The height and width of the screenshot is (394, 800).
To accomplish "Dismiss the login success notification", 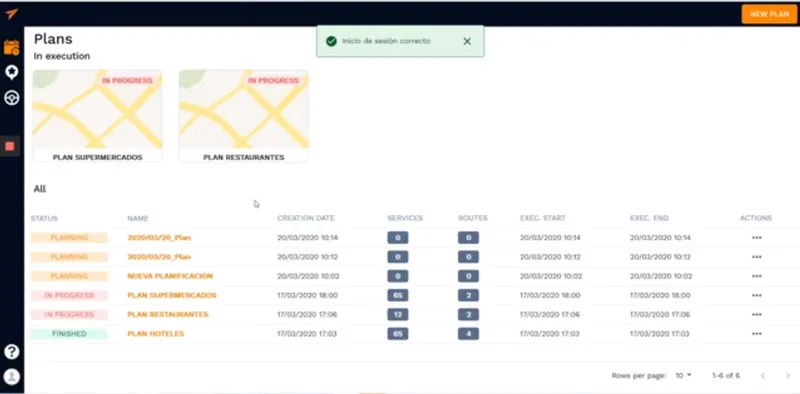I will click(x=467, y=41).
